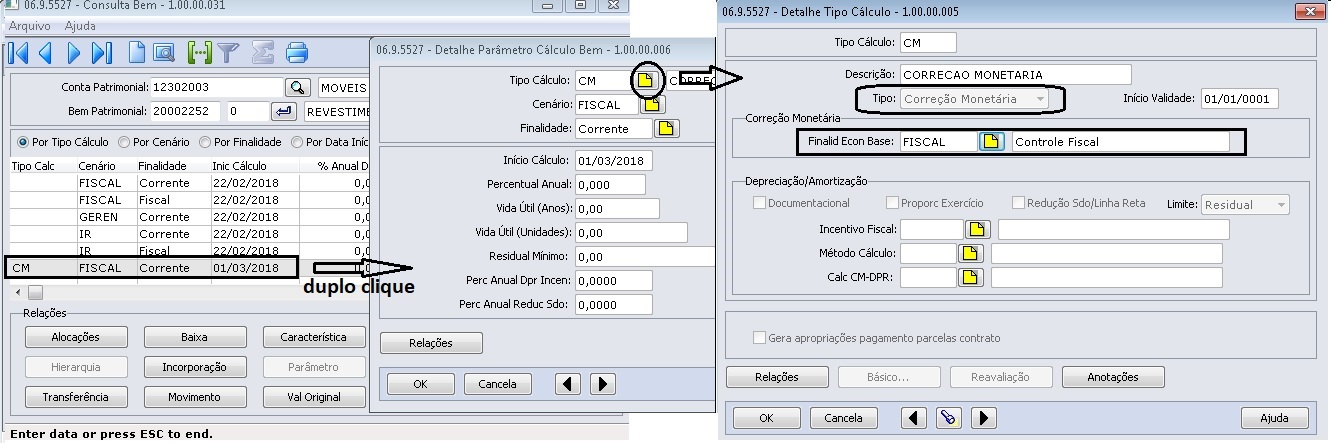This screenshot has height=443, width=1331.
Task: Go to next record in Consulta Bem toolbar
Action: 74,53
